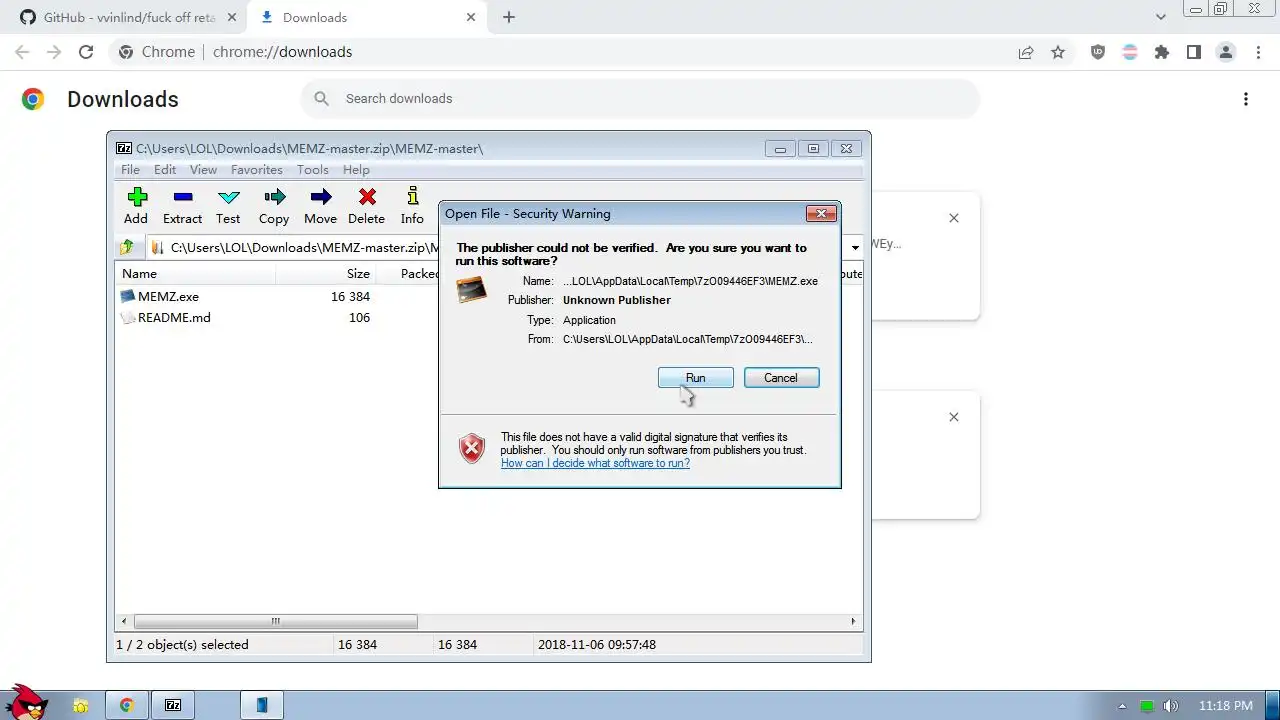Click the striped flag extension icon
This screenshot has height=720, width=1280.
click(1130, 52)
